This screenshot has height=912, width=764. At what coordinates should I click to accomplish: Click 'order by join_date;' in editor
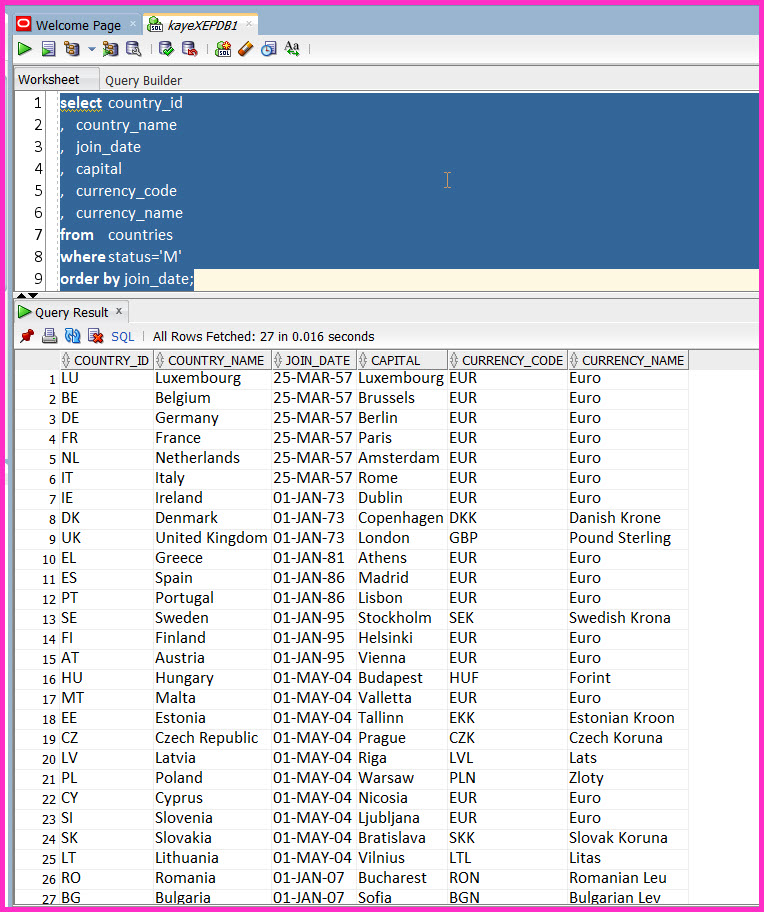tap(127, 279)
